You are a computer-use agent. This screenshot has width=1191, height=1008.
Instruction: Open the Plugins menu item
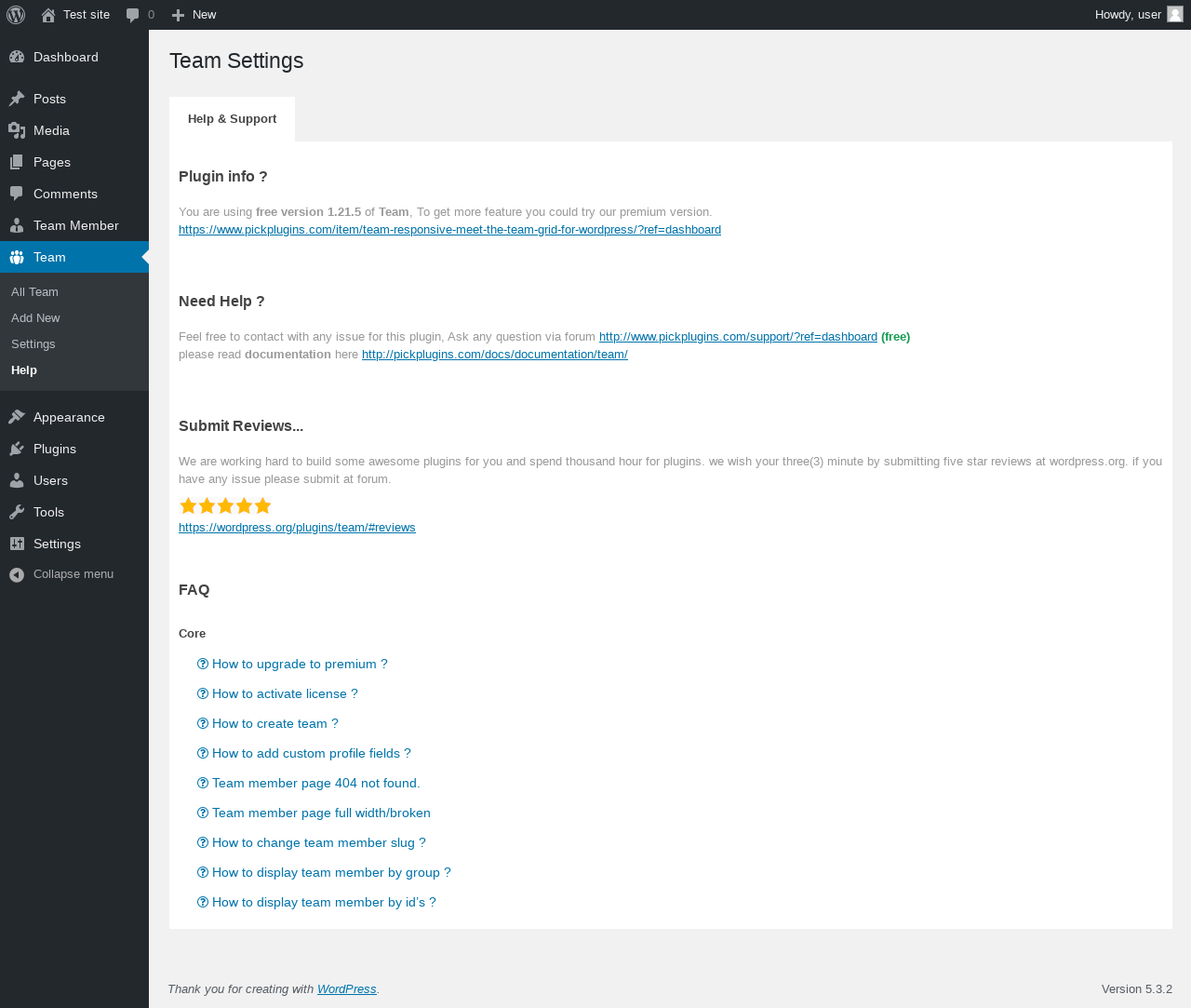point(74,449)
